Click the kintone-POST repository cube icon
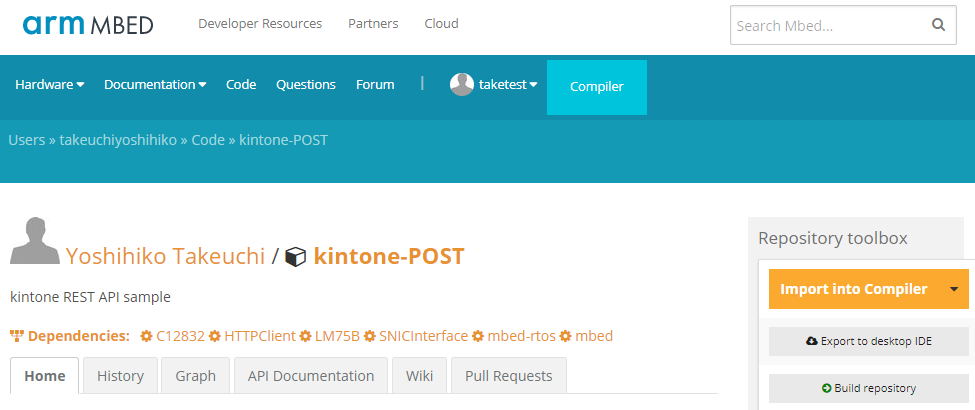The height and width of the screenshot is (410, 975). (x=295, y=257)
